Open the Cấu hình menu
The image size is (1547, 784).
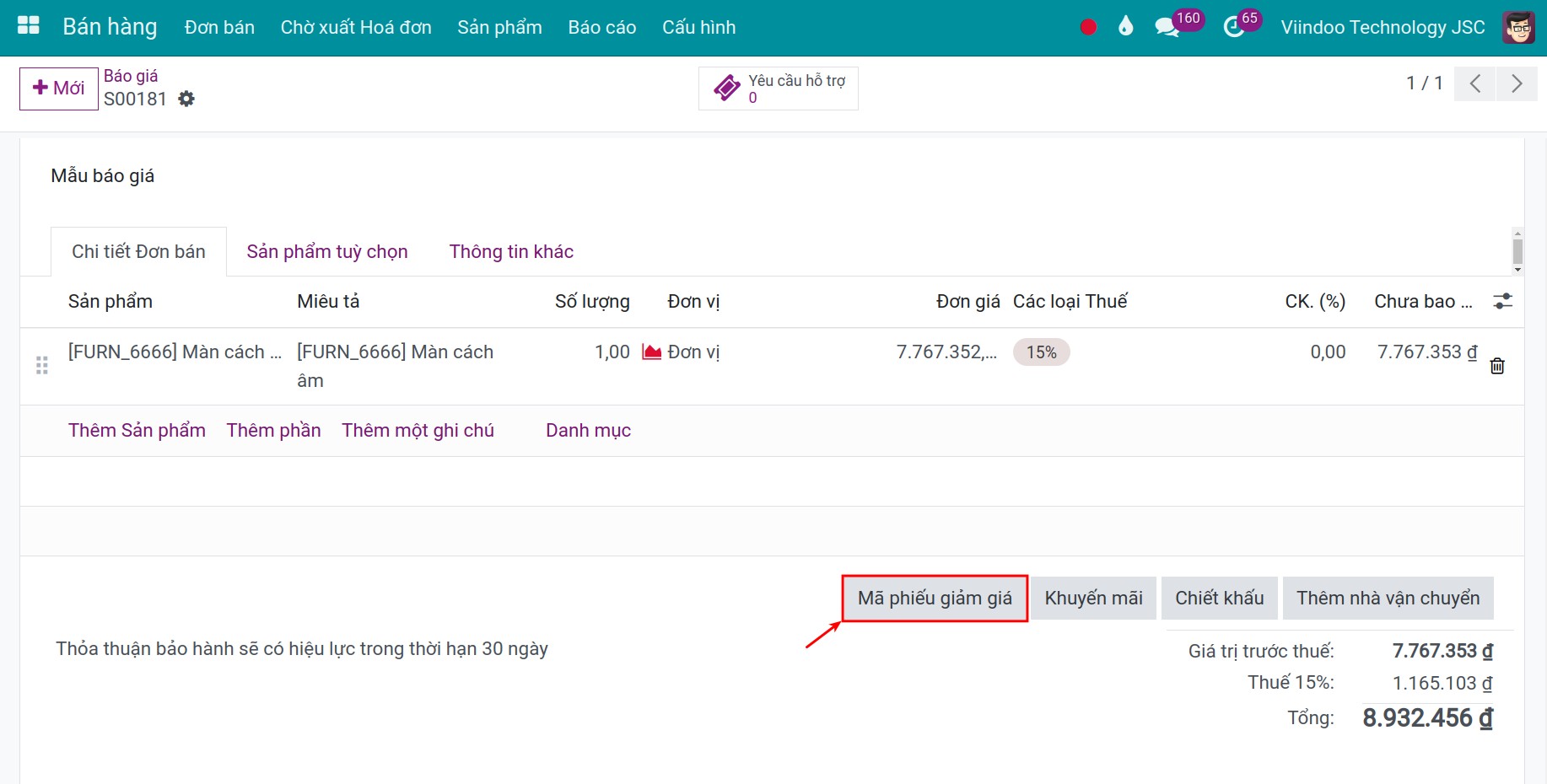[698, 27]
